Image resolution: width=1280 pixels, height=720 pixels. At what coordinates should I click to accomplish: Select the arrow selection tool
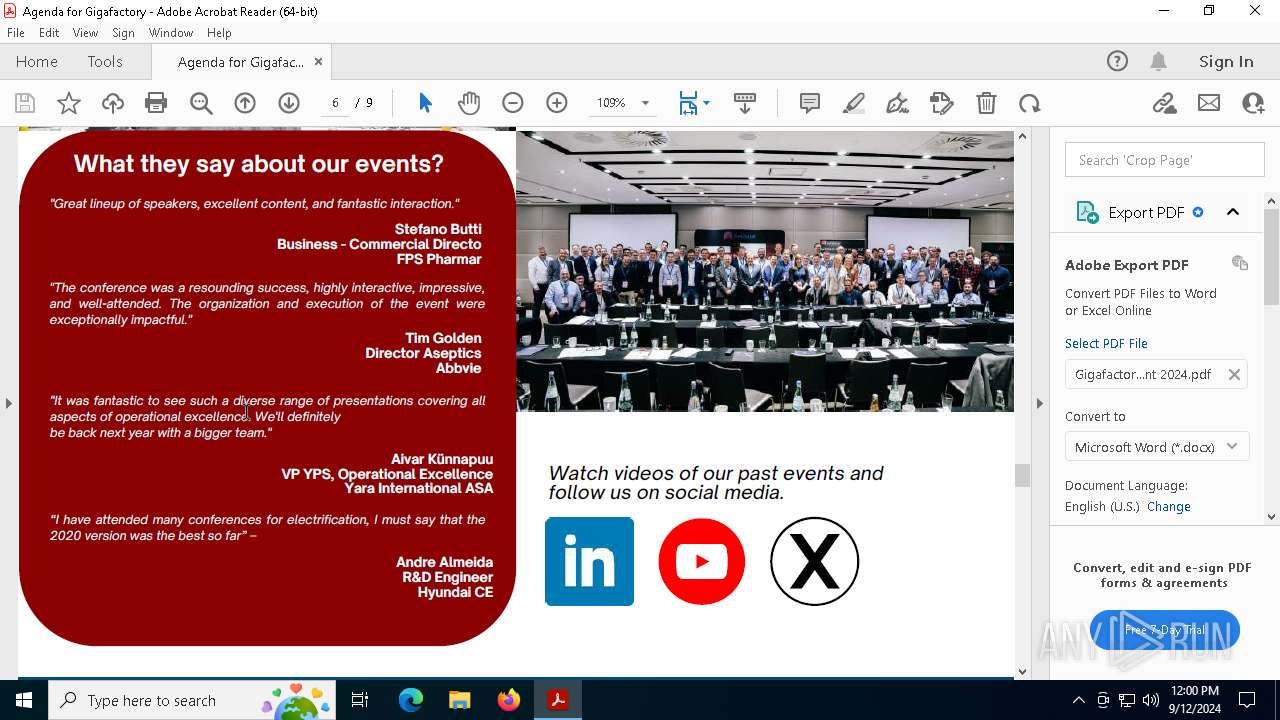coord(425,103)
